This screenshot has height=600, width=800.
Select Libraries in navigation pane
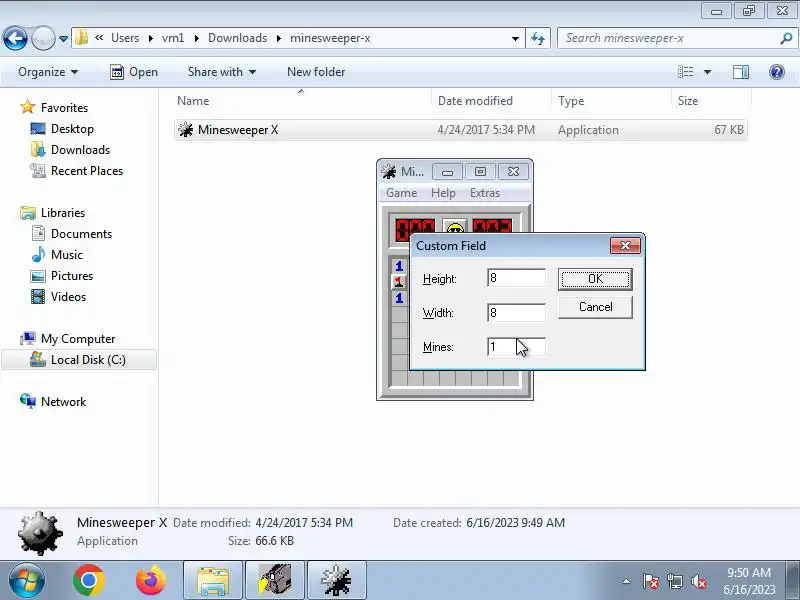click(x=63, y=212)
